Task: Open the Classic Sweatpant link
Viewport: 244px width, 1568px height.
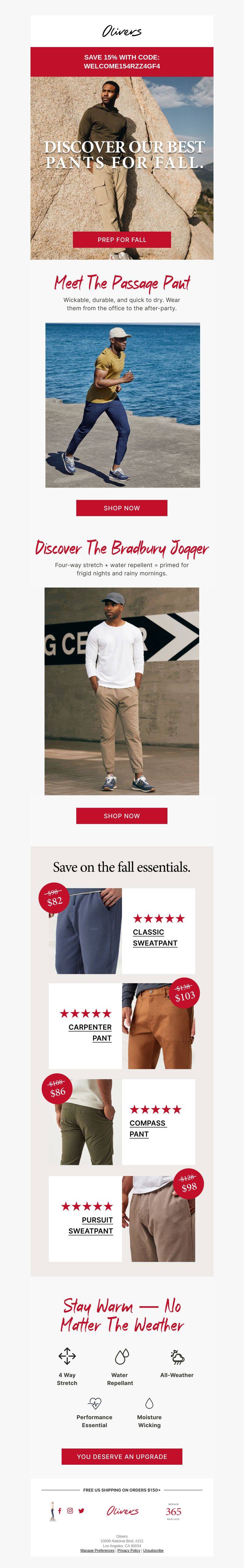Action: click(155, 937)
